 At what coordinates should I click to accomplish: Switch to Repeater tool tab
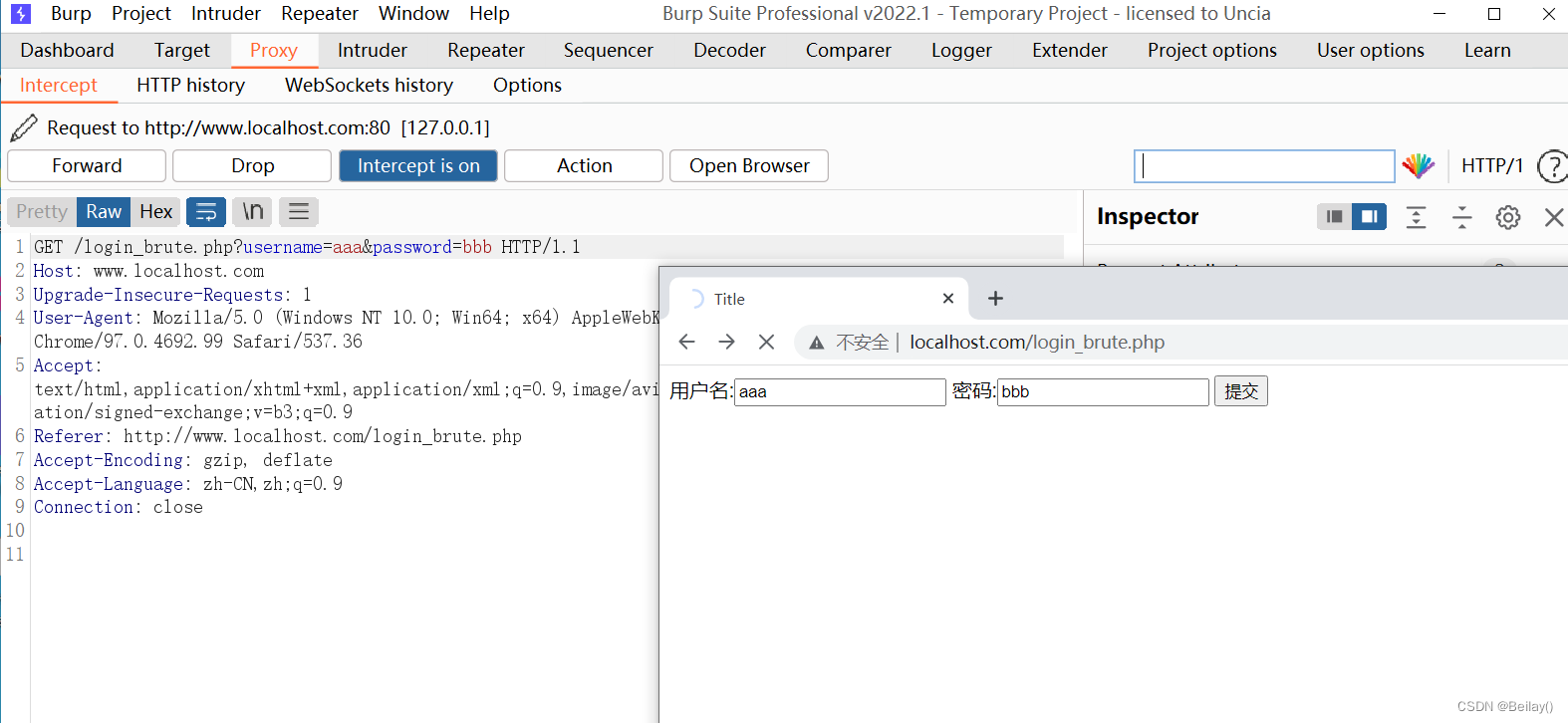point(486,51)
